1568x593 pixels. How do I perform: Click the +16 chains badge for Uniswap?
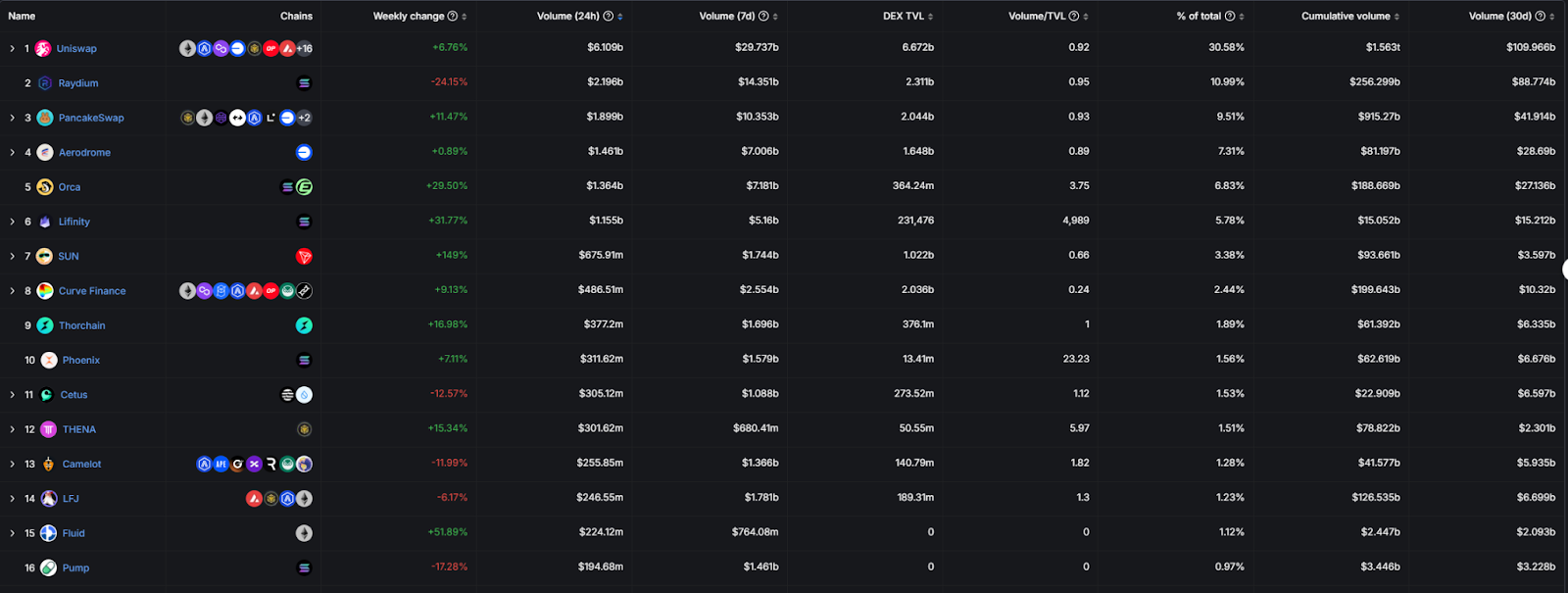pos(304,48)
